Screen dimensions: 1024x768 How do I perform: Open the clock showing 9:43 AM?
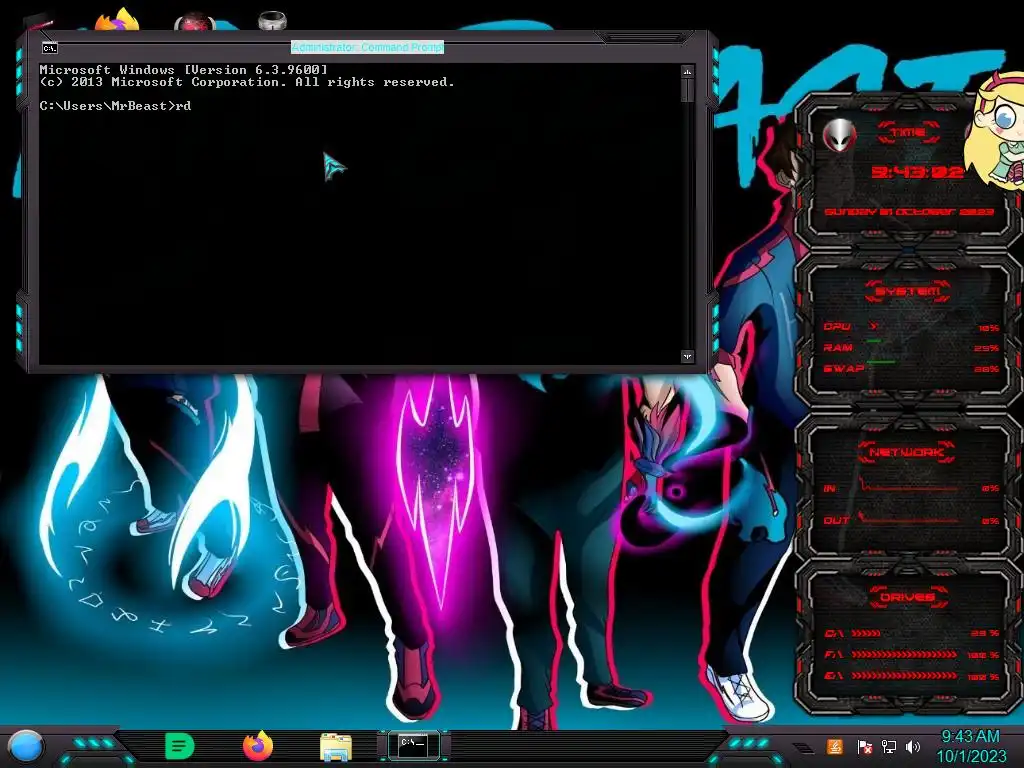(x=970, y=746)
